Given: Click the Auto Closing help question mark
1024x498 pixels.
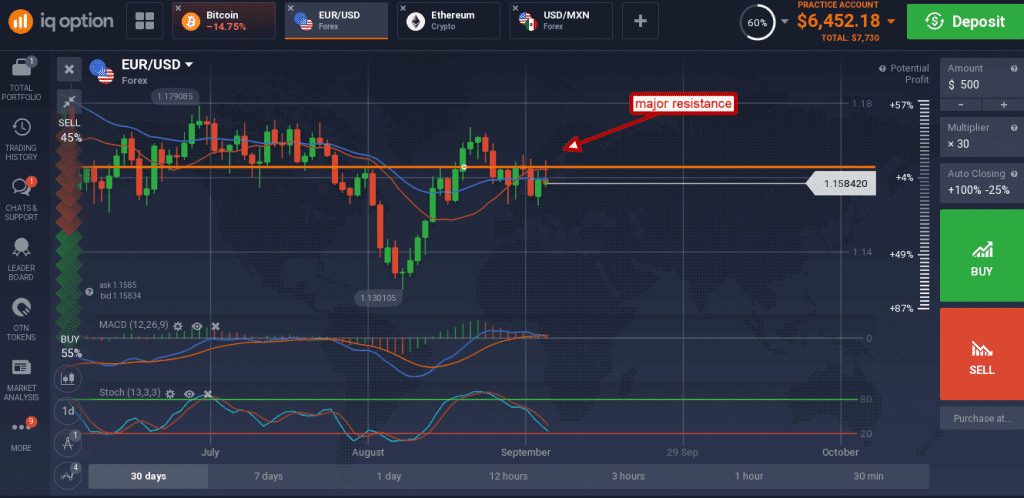Looking at the screenshot, I should (1014, 174).
